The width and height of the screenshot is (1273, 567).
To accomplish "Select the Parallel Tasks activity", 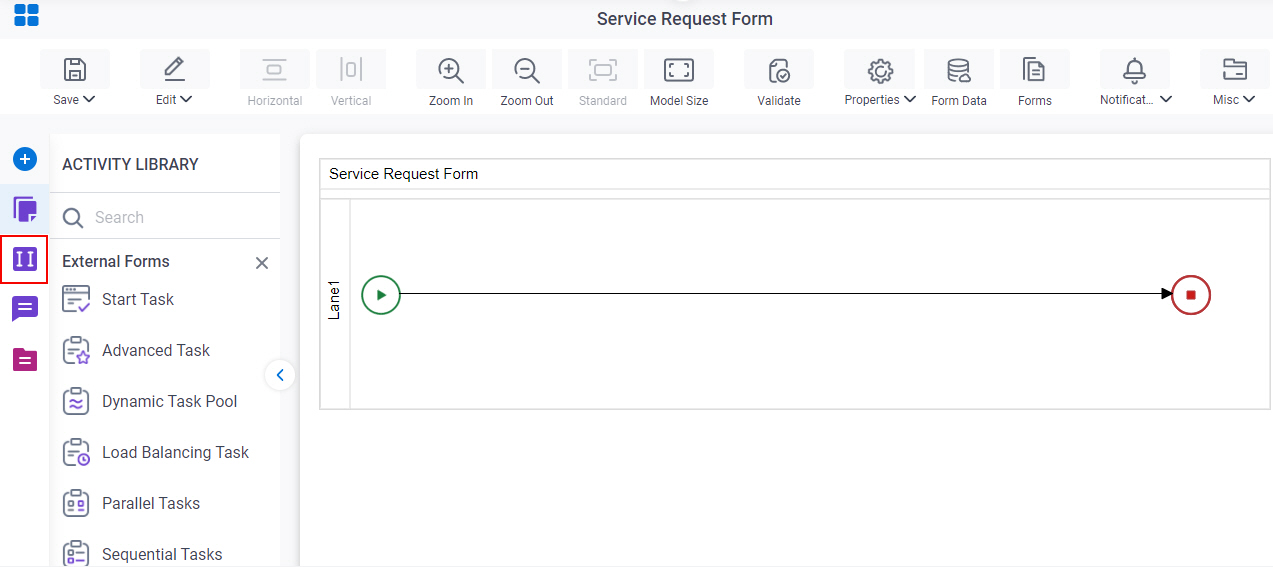I will tap(131, 503).
